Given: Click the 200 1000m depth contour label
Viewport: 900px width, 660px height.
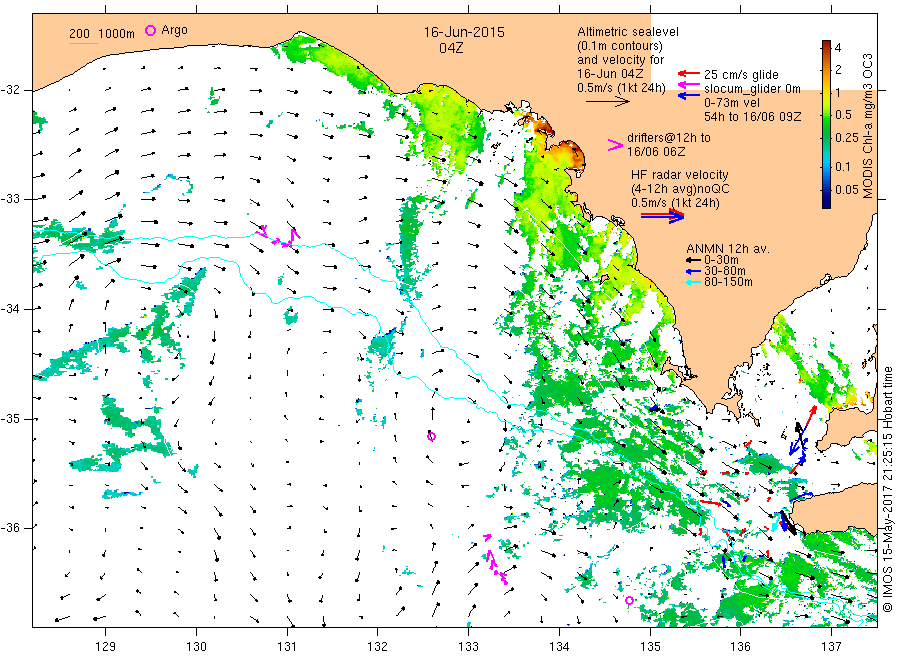Looking at the screenshot, I should [x=102, y=34].
